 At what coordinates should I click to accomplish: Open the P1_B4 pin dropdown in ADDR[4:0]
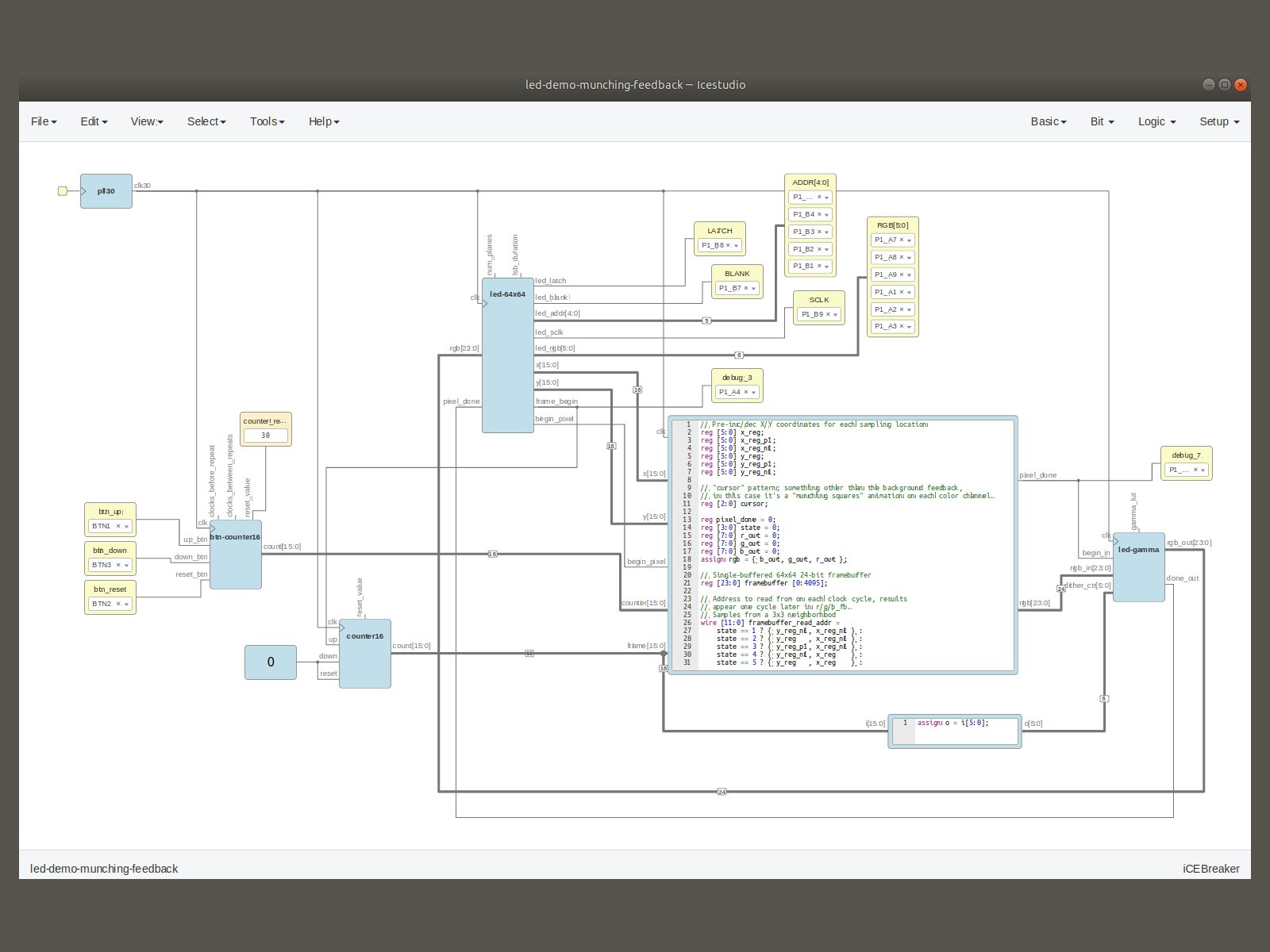point(826,215)
